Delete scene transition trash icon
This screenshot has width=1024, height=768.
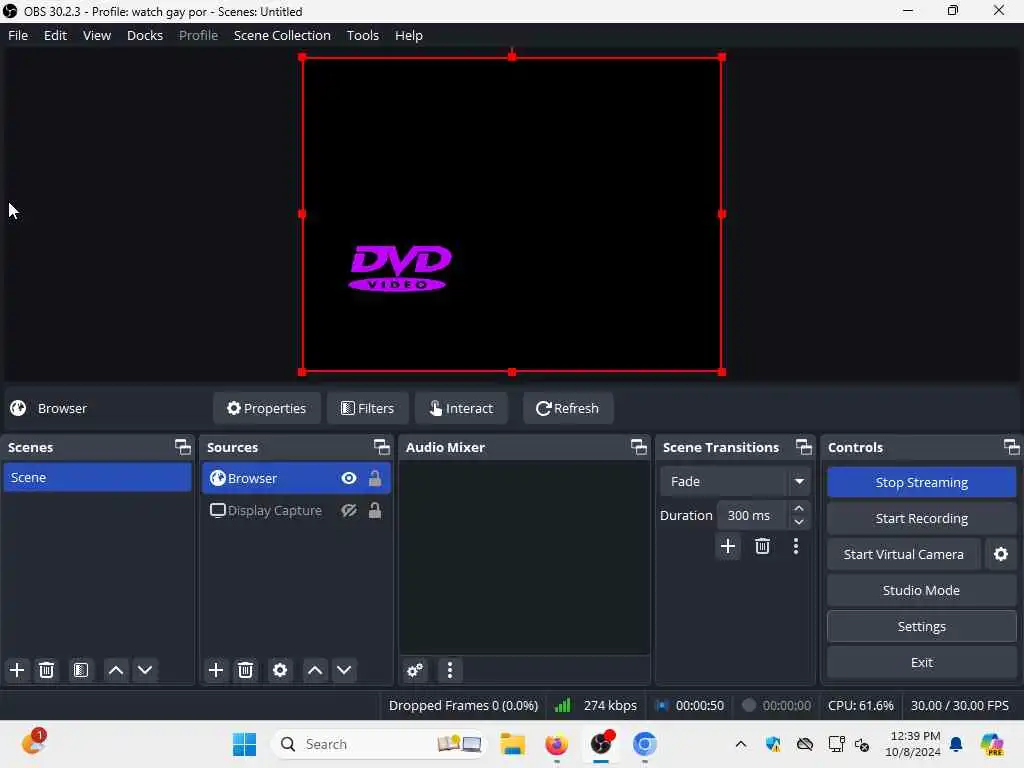coord(762,546)
